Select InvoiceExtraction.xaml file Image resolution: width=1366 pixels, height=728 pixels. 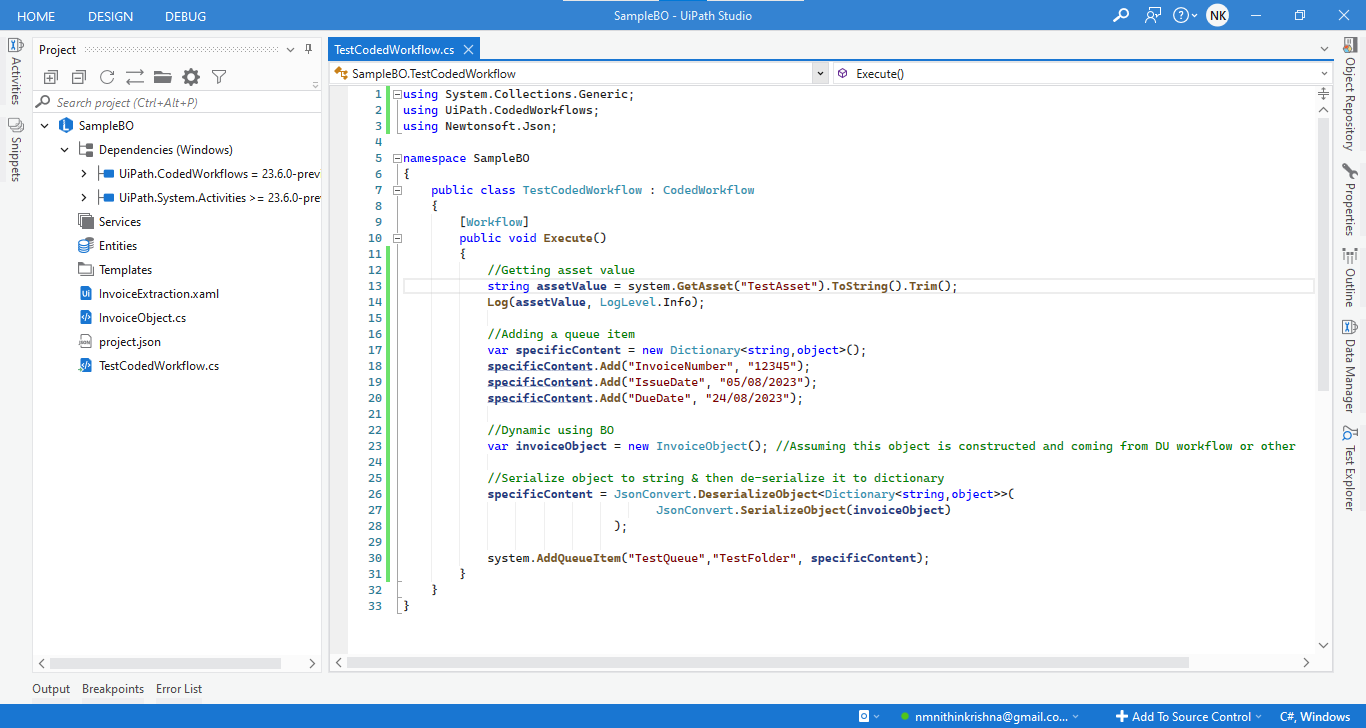pos(148,294)
